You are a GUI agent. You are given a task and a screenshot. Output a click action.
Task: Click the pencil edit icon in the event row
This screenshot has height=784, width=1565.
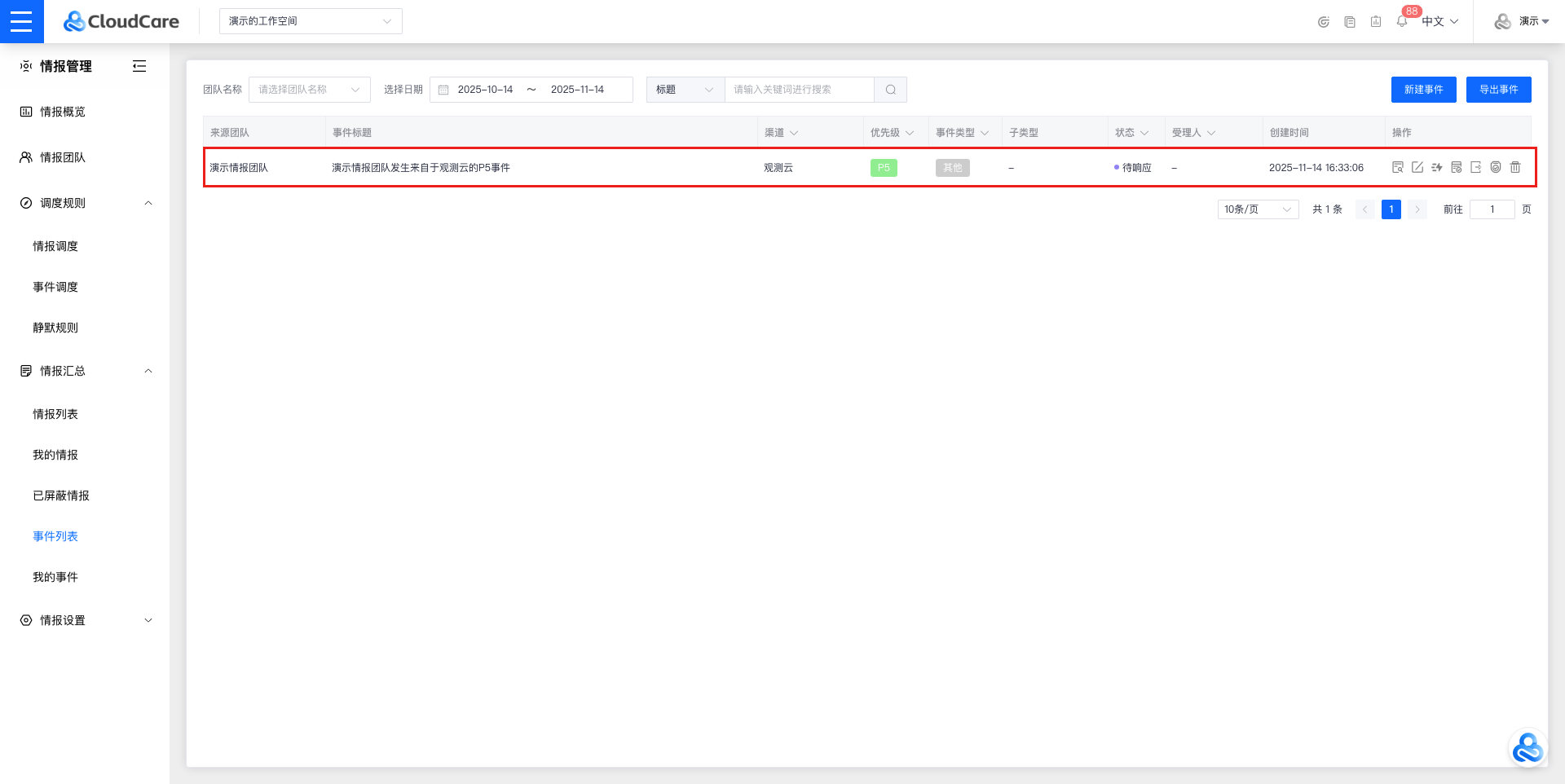pyautogui.click(x=1417, y=167)
